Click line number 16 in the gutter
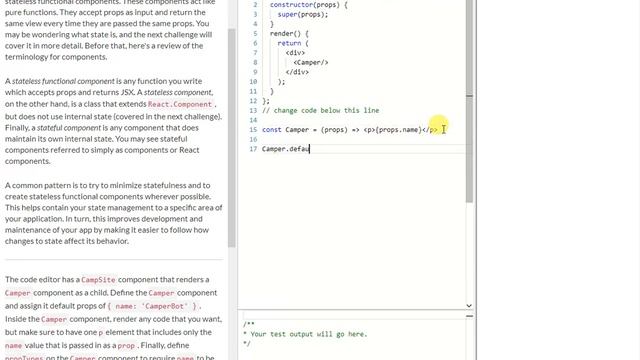The height and width of the screenshot is (360, 640). pos(253,139)
